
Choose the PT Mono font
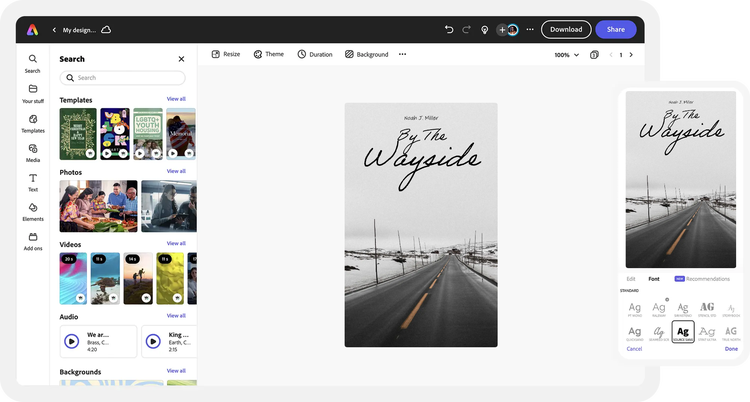point(635,309)
